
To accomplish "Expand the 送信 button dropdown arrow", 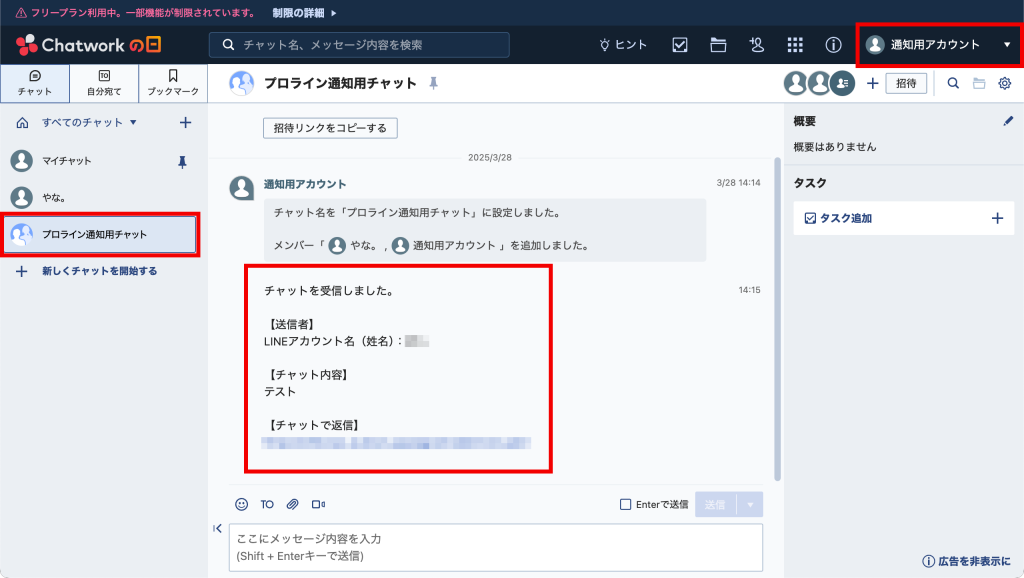I will [749, 504].
